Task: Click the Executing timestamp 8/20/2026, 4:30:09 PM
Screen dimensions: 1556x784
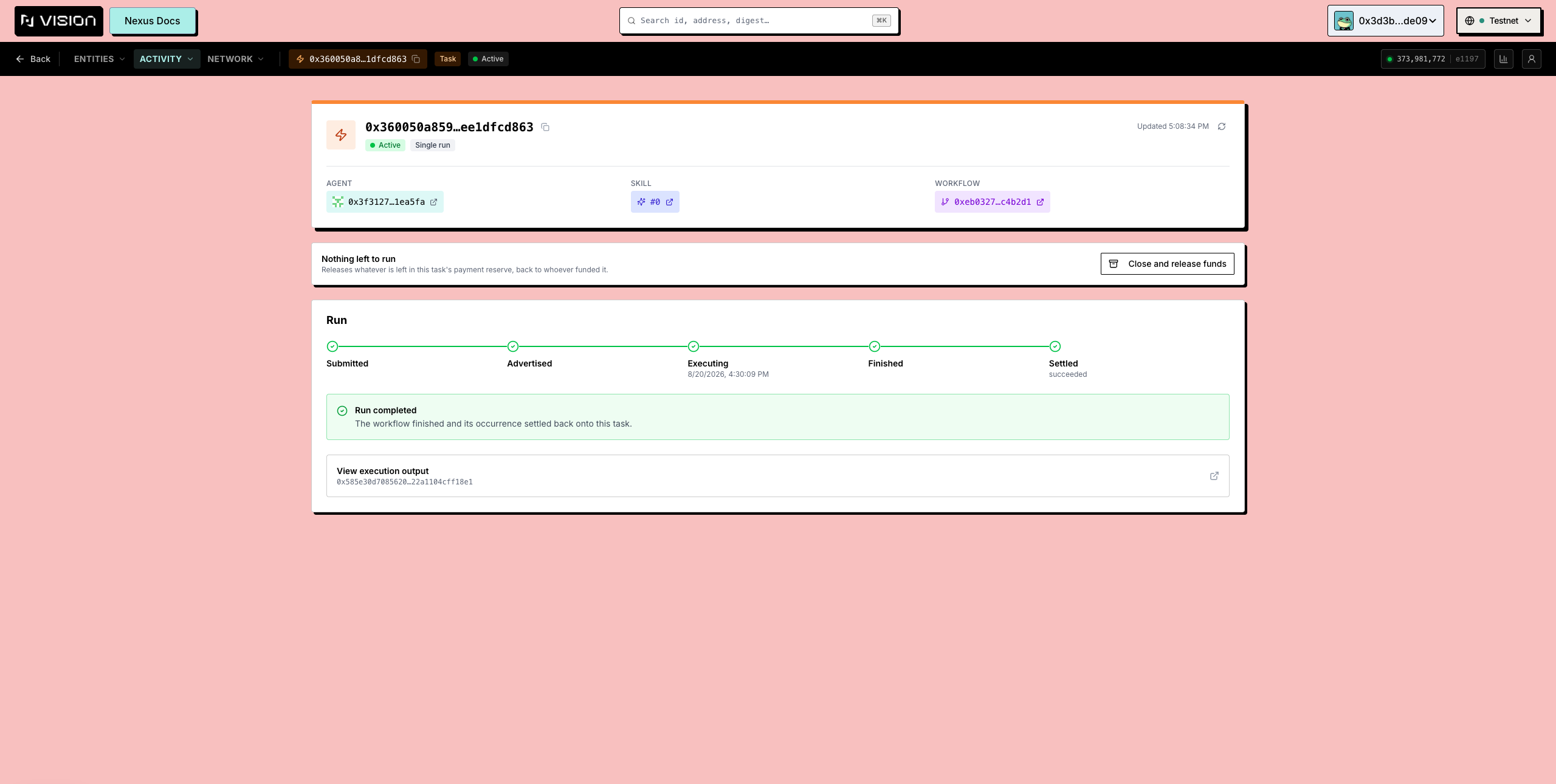Action: (x=728, y=374)
